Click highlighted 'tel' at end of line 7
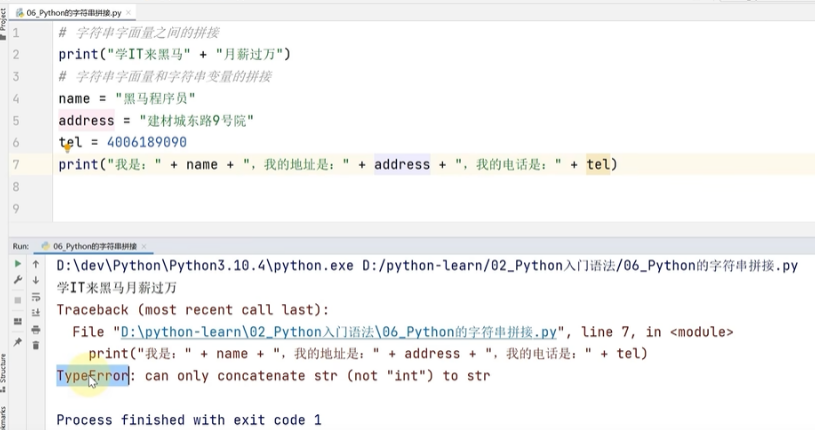This screenshot has height=430, width=815. (598, 165)
